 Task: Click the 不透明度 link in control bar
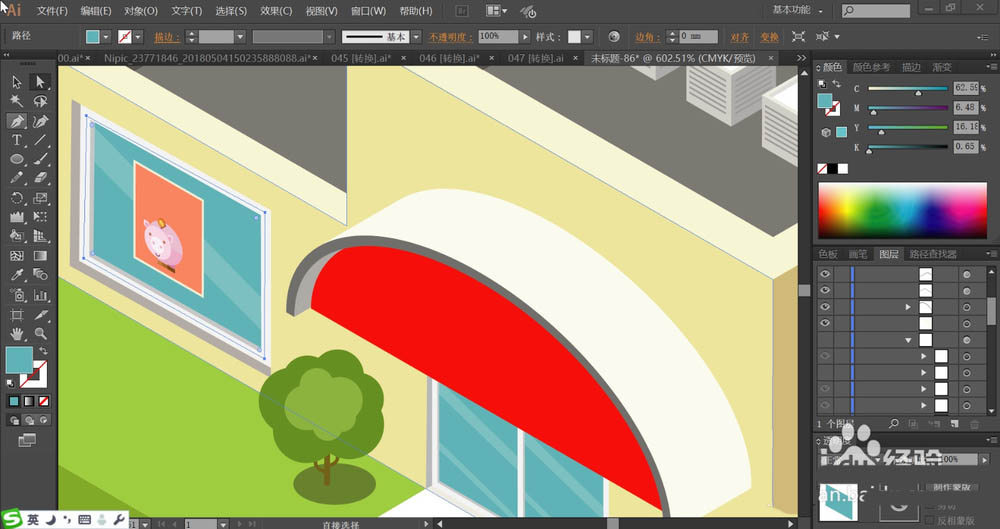click(450, 37)
